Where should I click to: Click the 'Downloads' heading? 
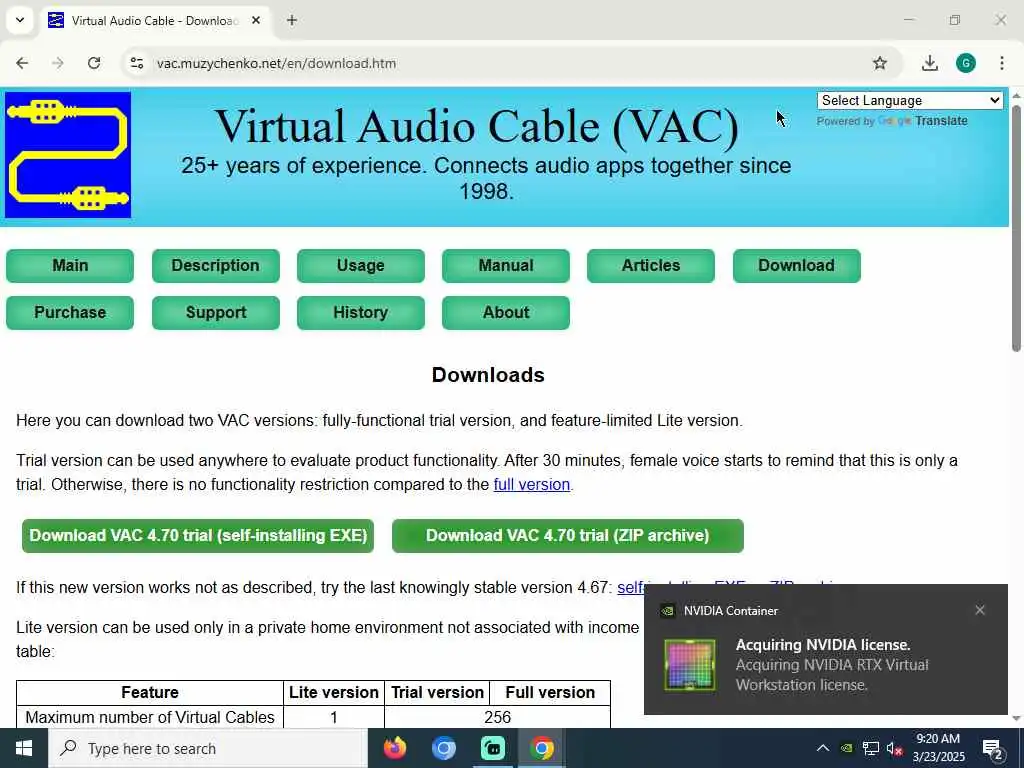click(x=488, y=375)
